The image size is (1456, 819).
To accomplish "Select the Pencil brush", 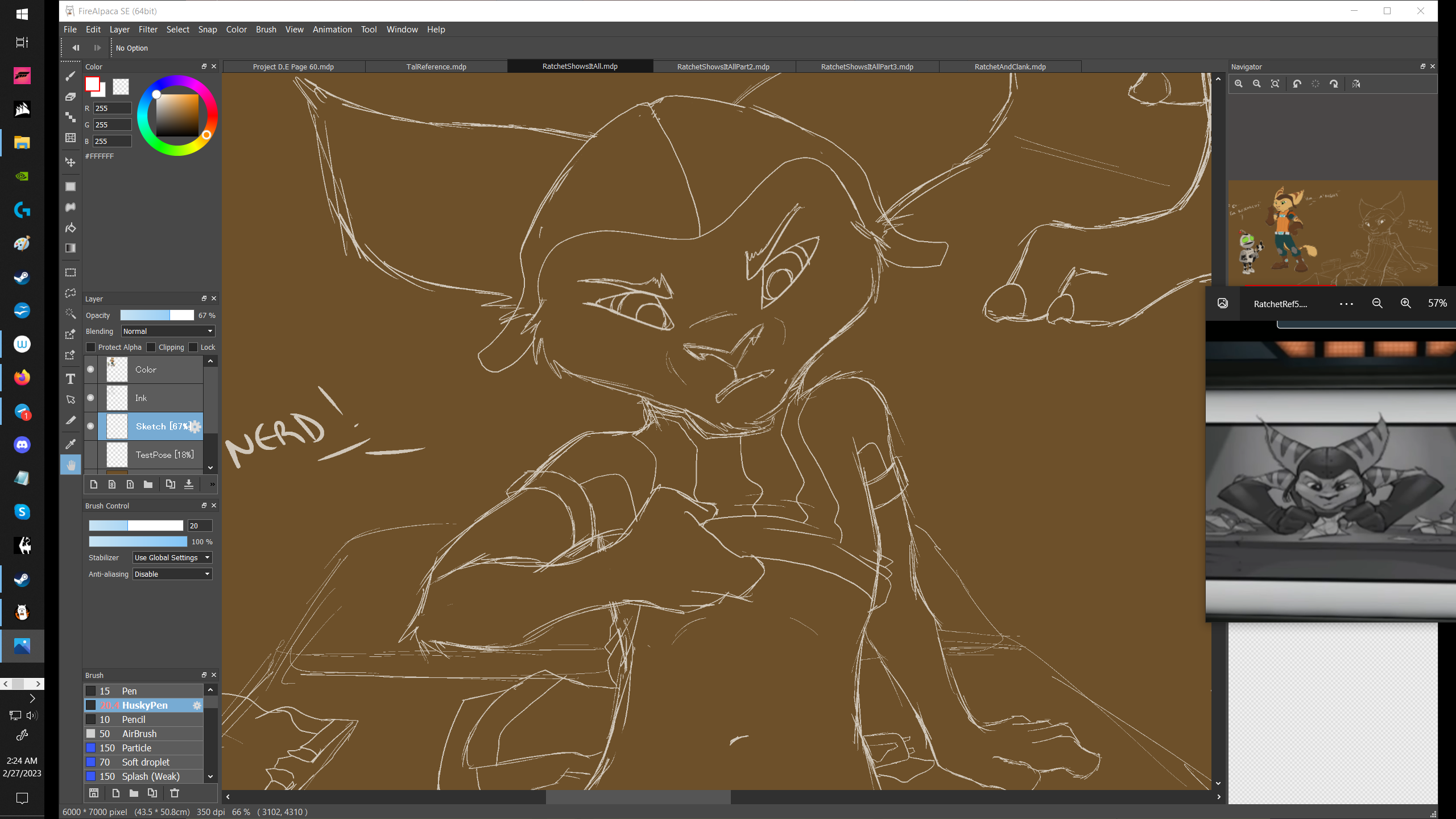I will [144, 719].
